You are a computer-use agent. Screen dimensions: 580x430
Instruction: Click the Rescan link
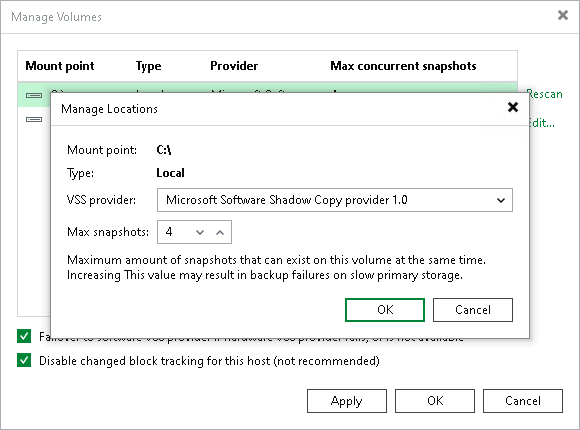click(x=546, y=94)
